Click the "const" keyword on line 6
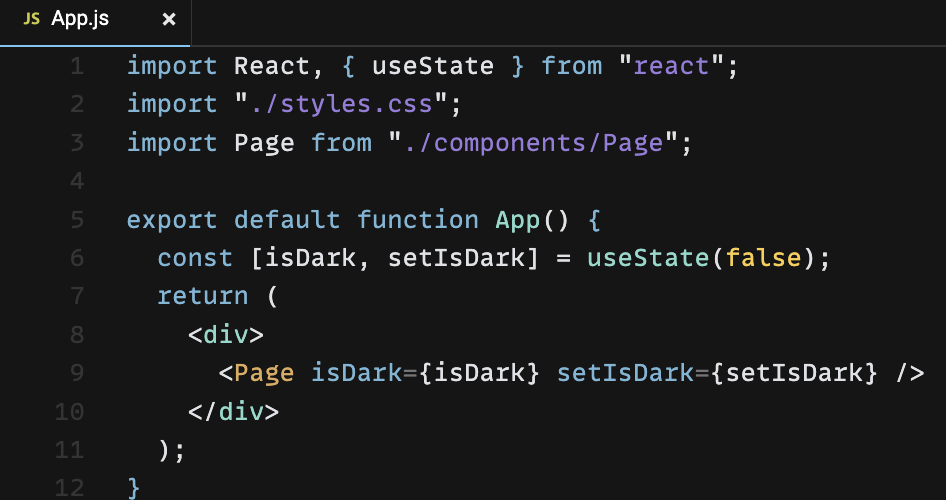The image size is (946, 500). (195, 258)
